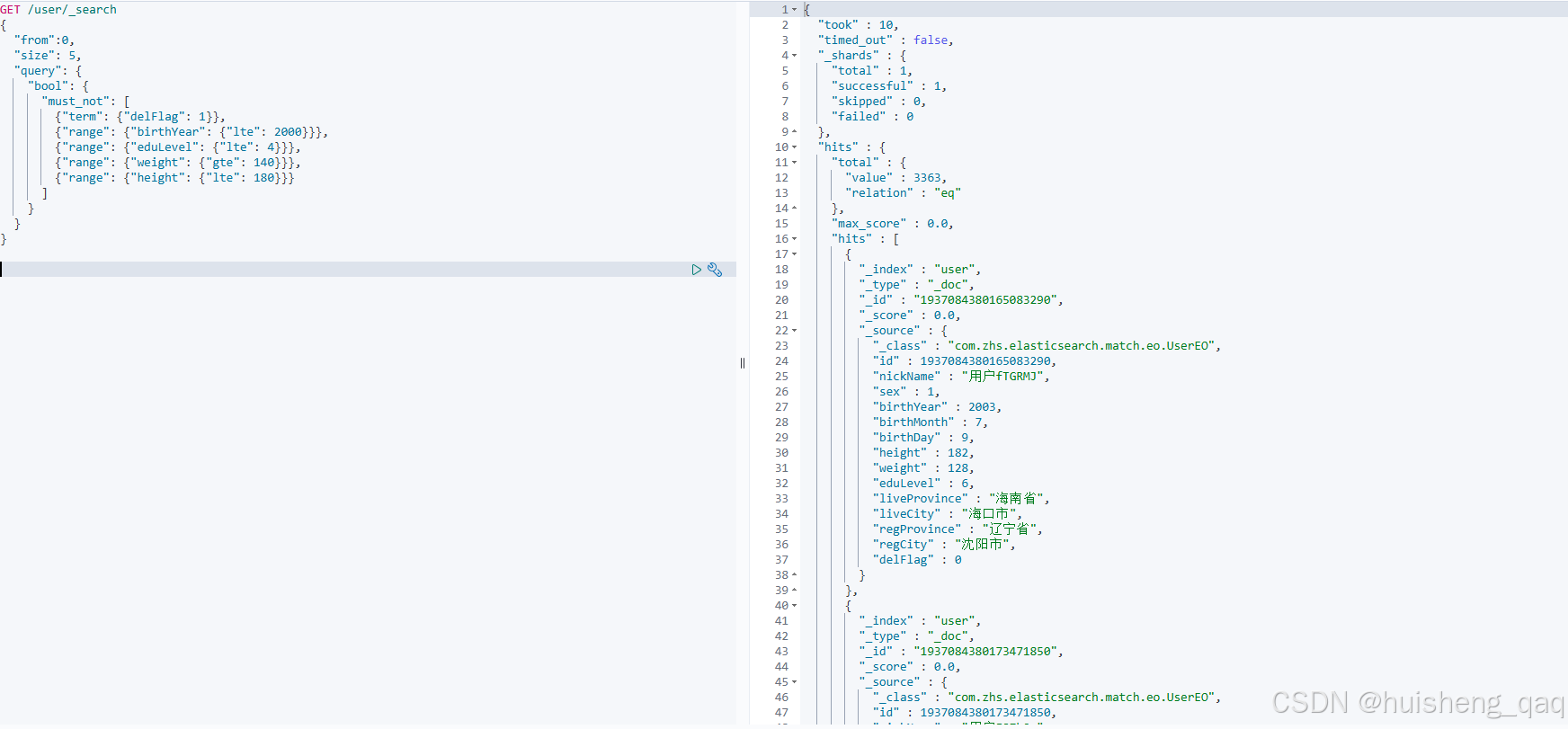Select the height range filter line
Image resolution: width=1568 pixels, height=729 pixels.
[174, 178]
